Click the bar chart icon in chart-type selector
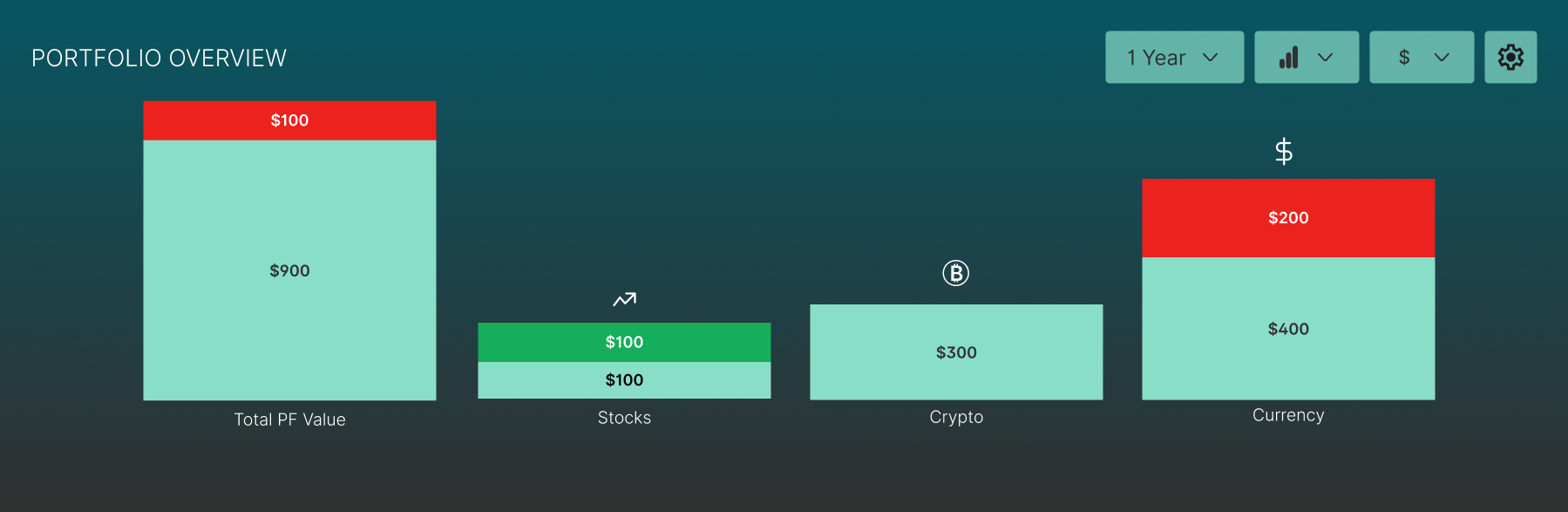This screenshot has height=512, width=1568. pyautogui.click(x=1289, y=58)
